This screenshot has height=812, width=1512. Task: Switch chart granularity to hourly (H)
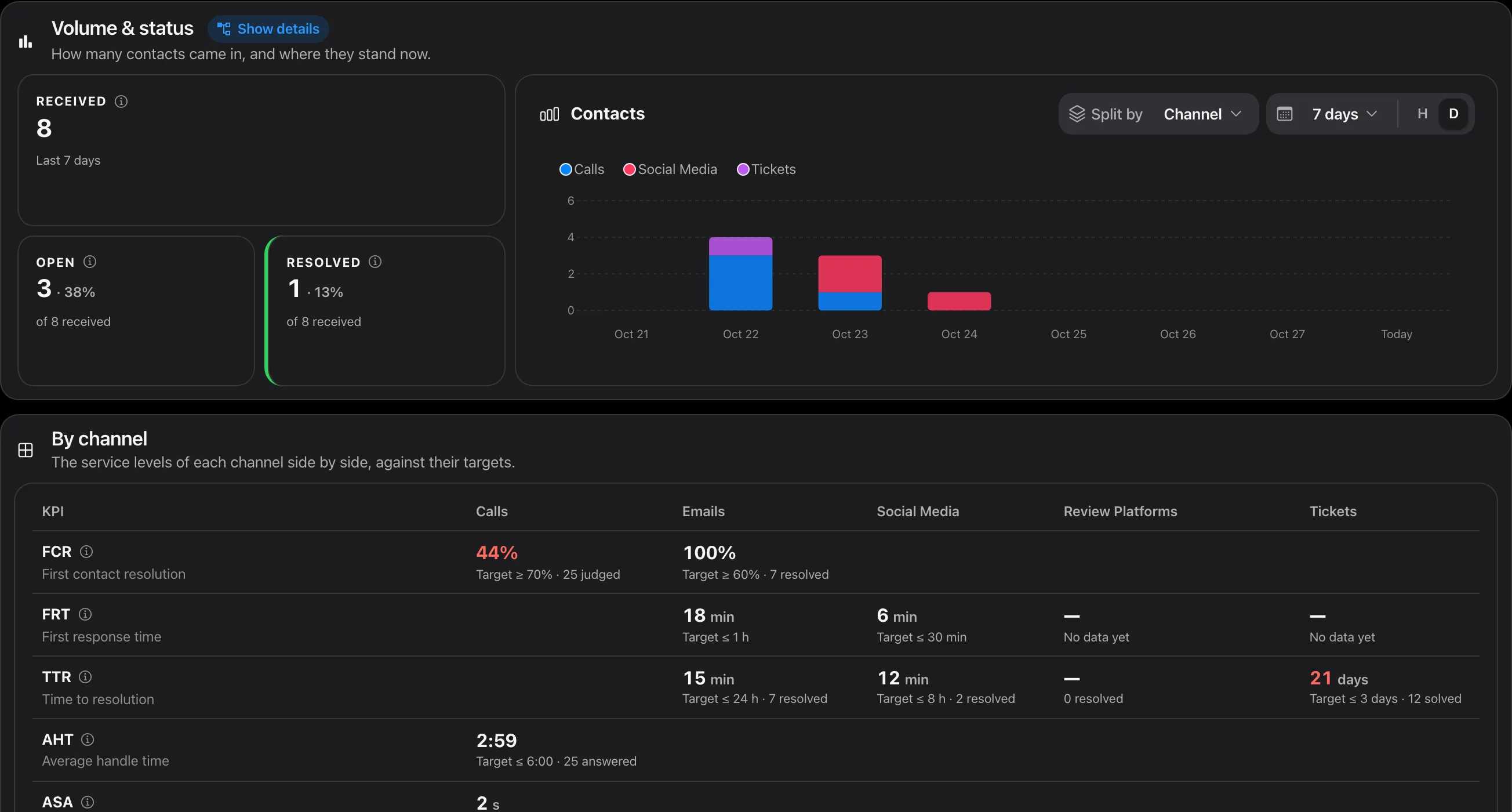(1422, 114)
